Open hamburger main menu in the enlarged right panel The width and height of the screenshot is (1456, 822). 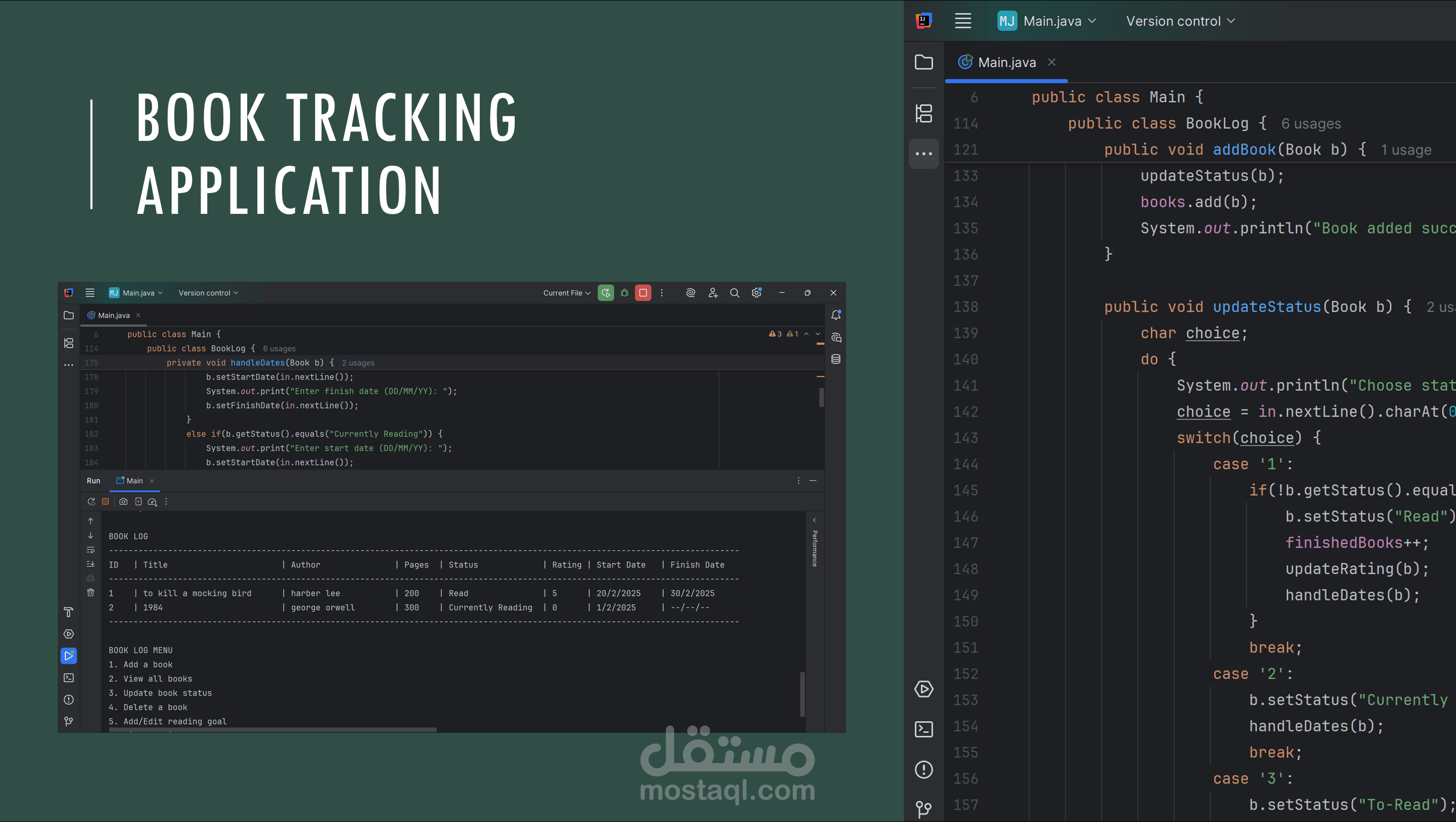point(963,21)
